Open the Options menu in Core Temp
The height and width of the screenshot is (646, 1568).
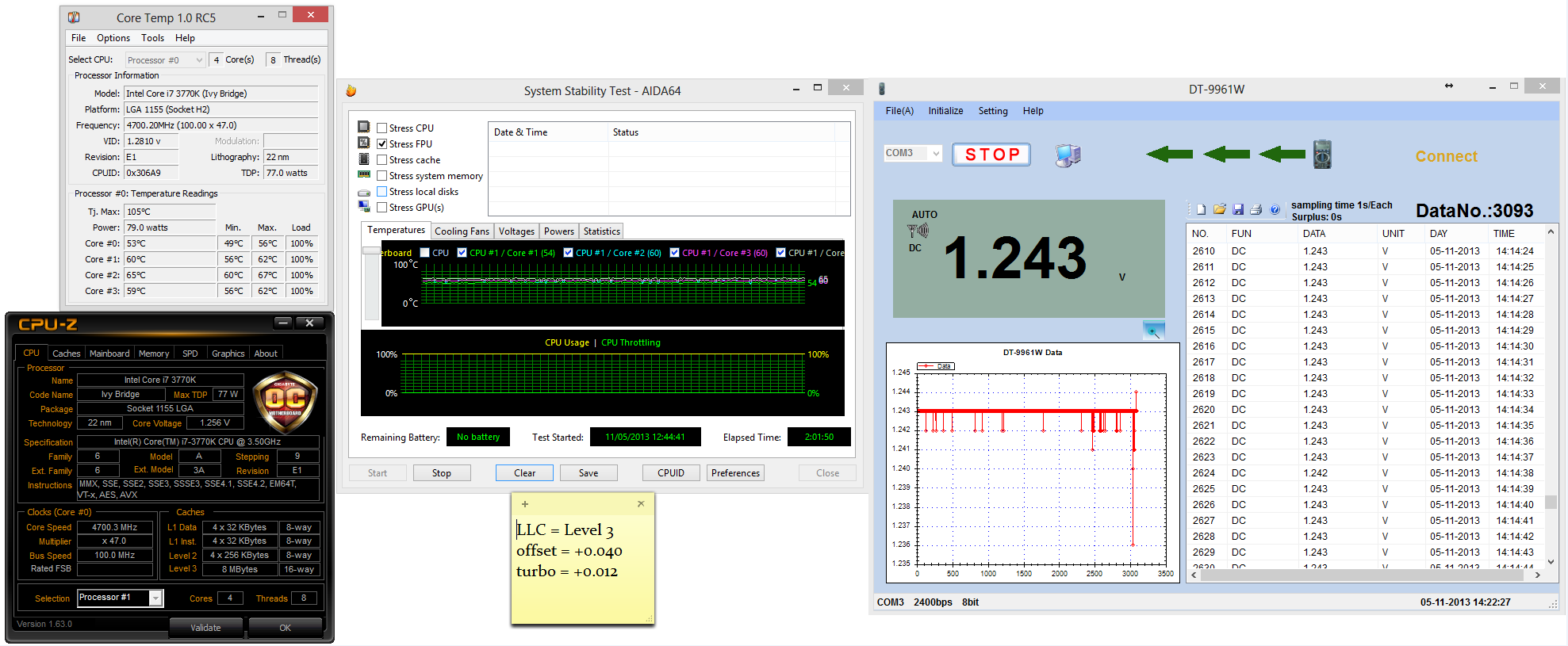pos(113,38)
